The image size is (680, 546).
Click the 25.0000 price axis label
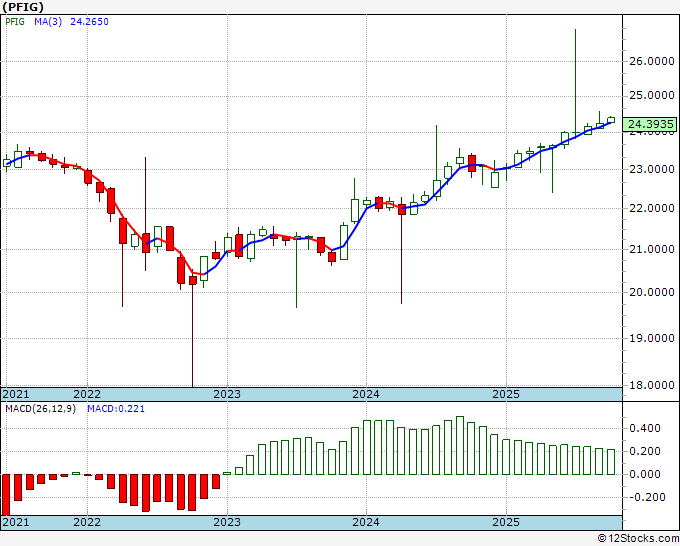click(x=652, y=95)
